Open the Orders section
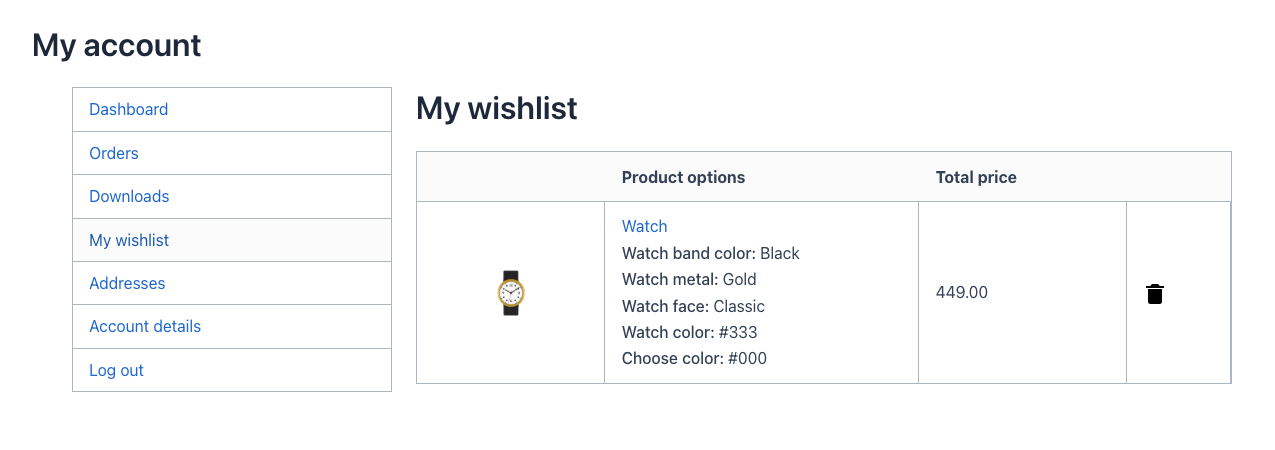The height and width of the screenshot is (450, 1275). coord(114,153)
